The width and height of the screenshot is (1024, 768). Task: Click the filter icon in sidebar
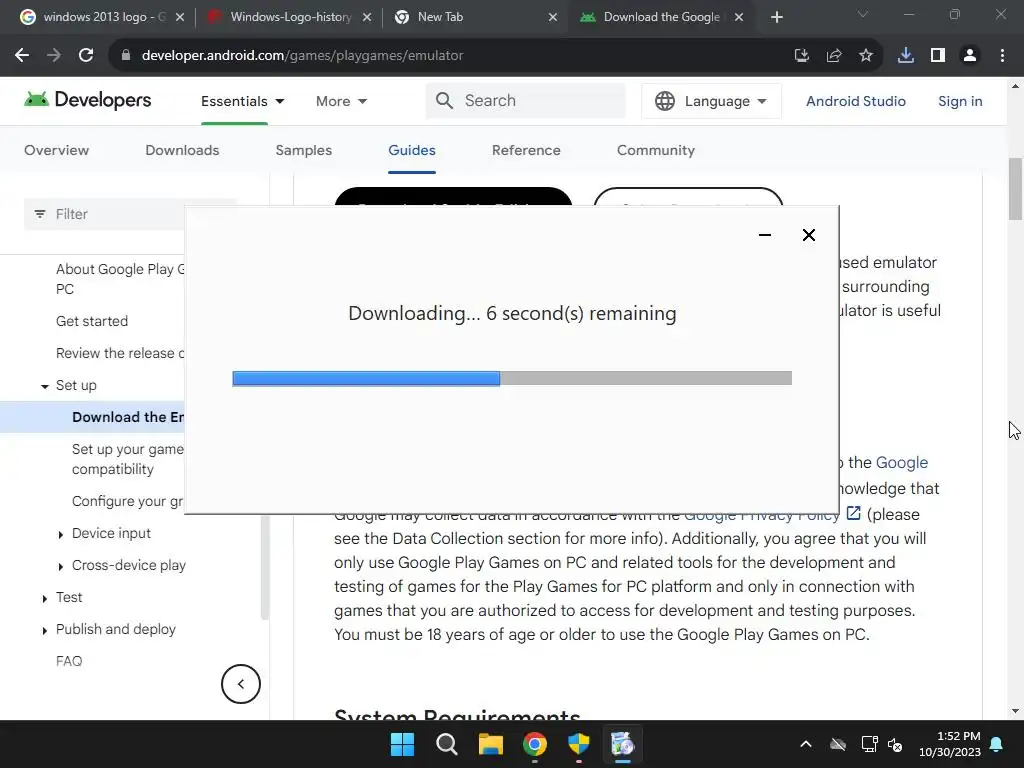(40, 214)
